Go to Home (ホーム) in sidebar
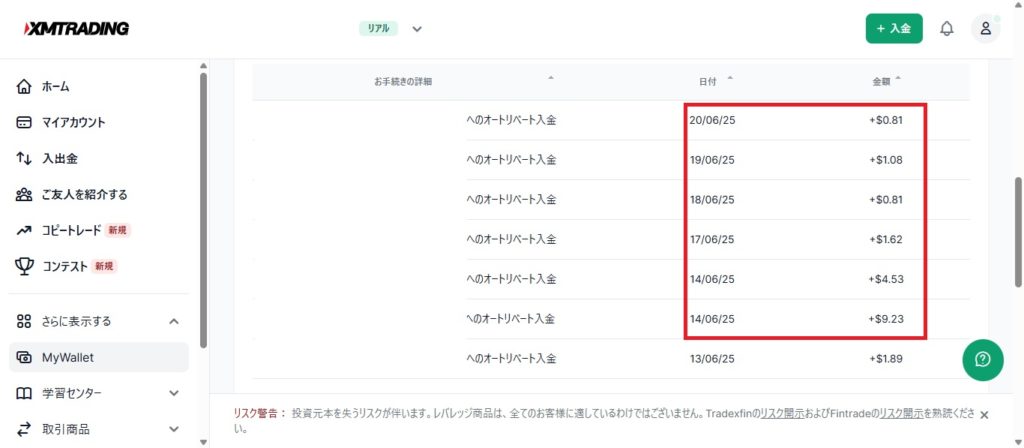The height and width of the screenshot is (448, 1024). (55, 87)
